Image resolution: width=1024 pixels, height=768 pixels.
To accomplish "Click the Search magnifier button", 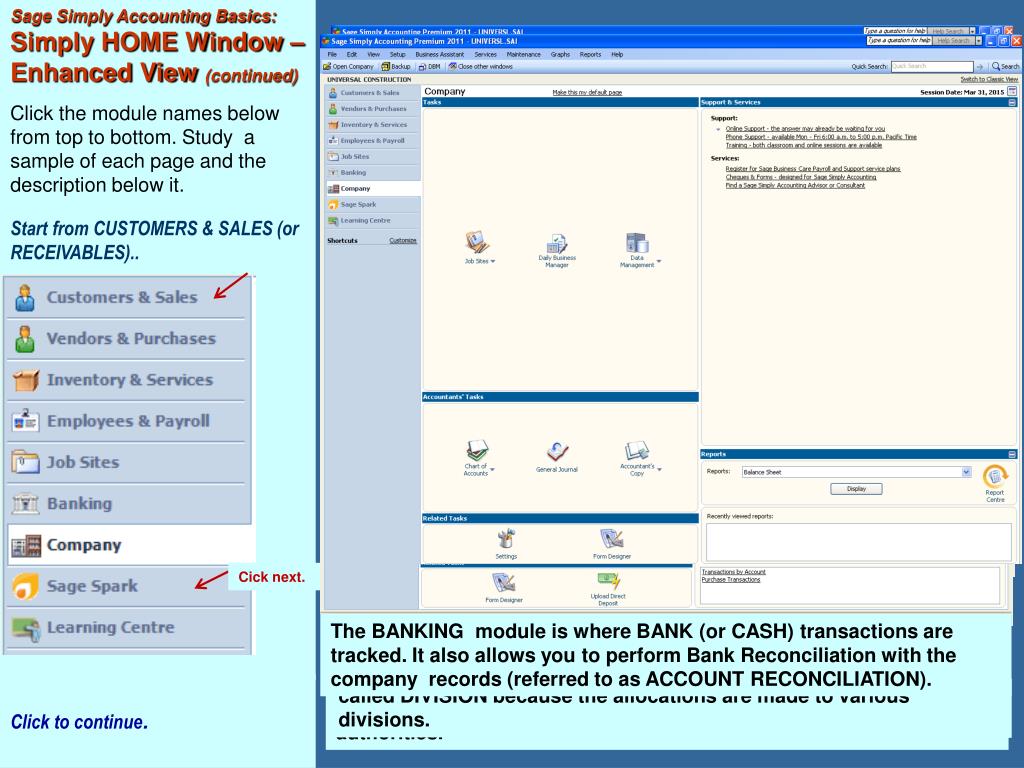I will (x=1005, y=67).
